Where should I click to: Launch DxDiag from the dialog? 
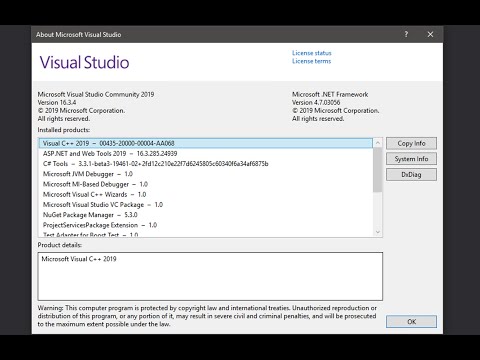pos(411,175)
